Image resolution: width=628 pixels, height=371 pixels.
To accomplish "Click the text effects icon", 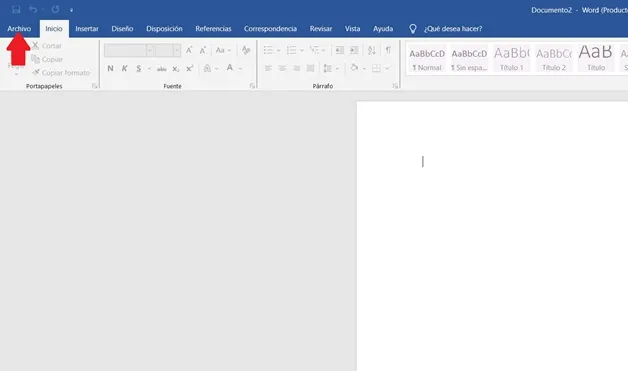I will pos(207,69).
